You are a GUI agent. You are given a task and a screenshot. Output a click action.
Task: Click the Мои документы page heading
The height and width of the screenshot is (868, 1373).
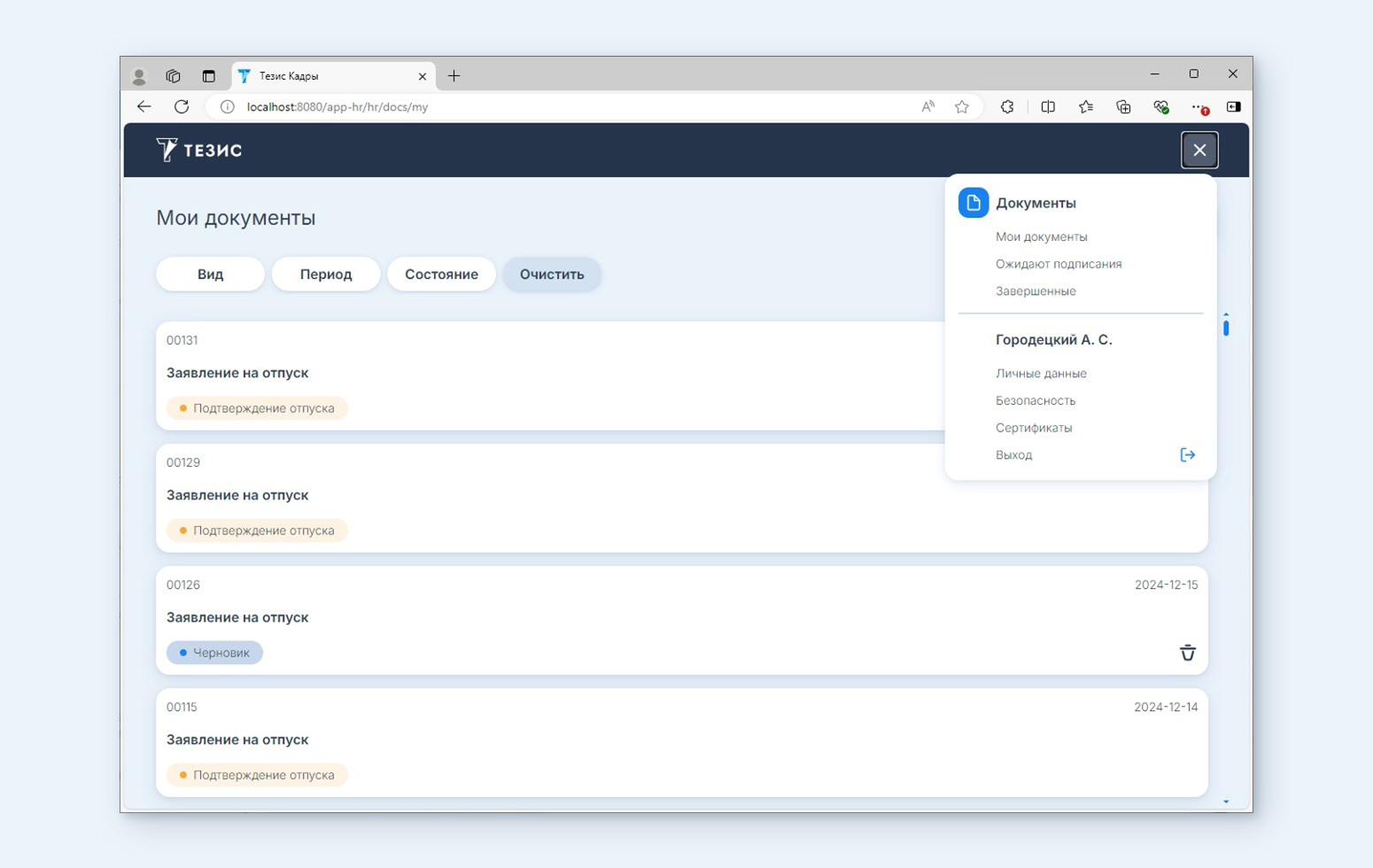tap(236, 218)
